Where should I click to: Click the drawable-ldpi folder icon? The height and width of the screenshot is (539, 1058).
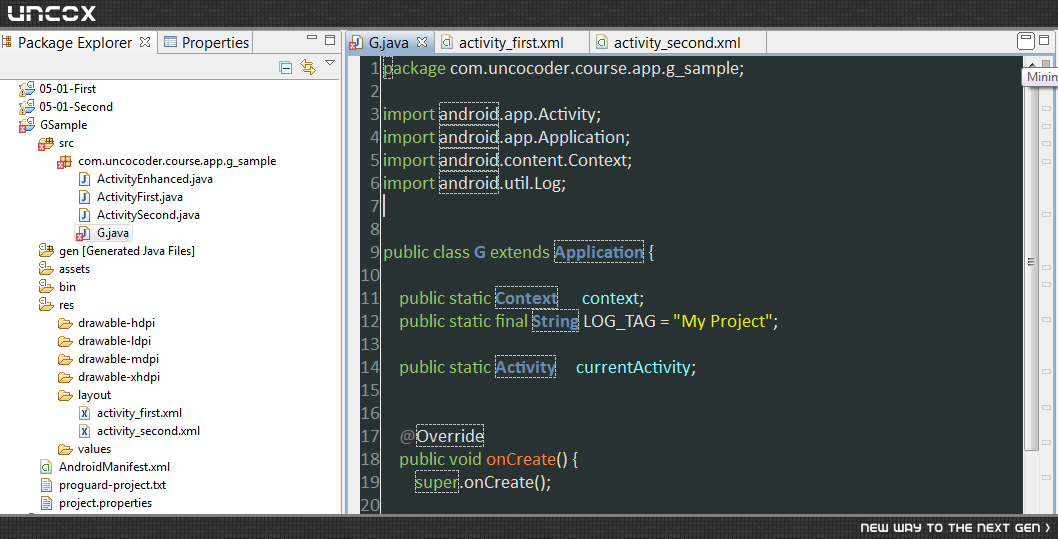65,341
